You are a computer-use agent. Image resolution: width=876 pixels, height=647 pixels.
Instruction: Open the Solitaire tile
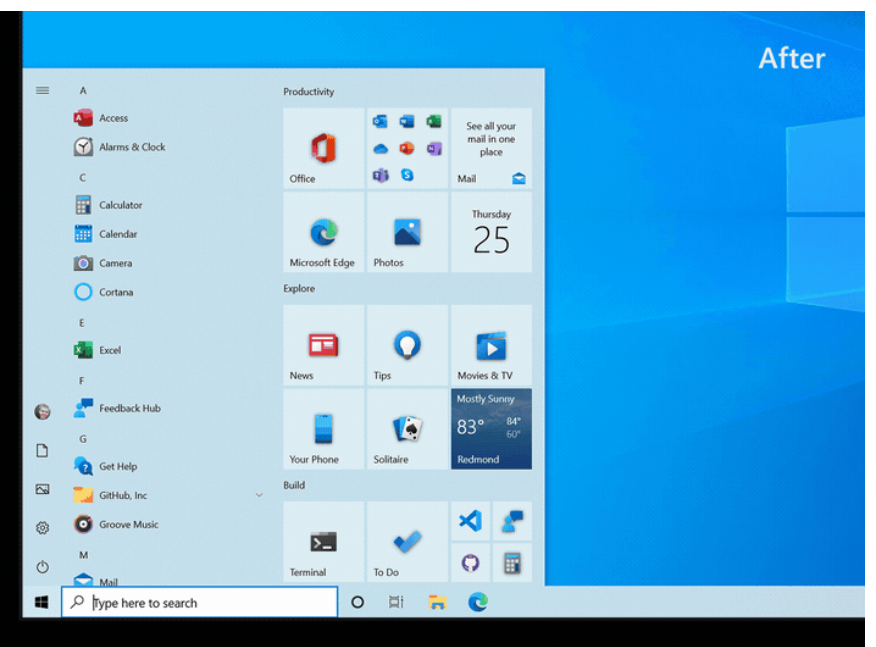(407, 430)
